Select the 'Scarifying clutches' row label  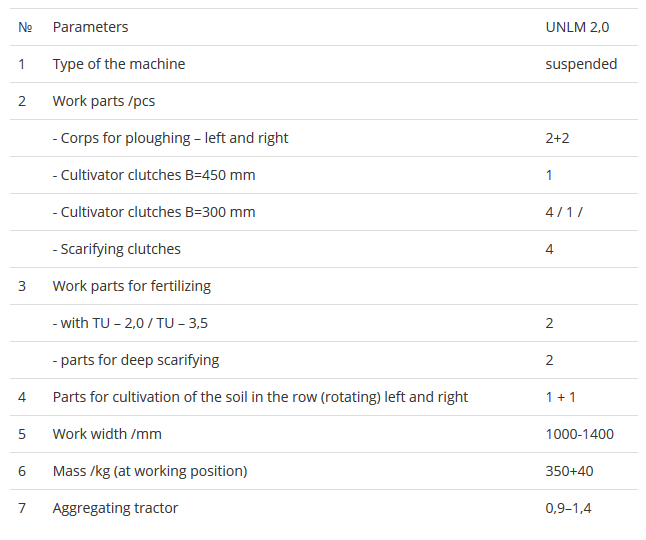pyautogui.click(x=117, y=249)
